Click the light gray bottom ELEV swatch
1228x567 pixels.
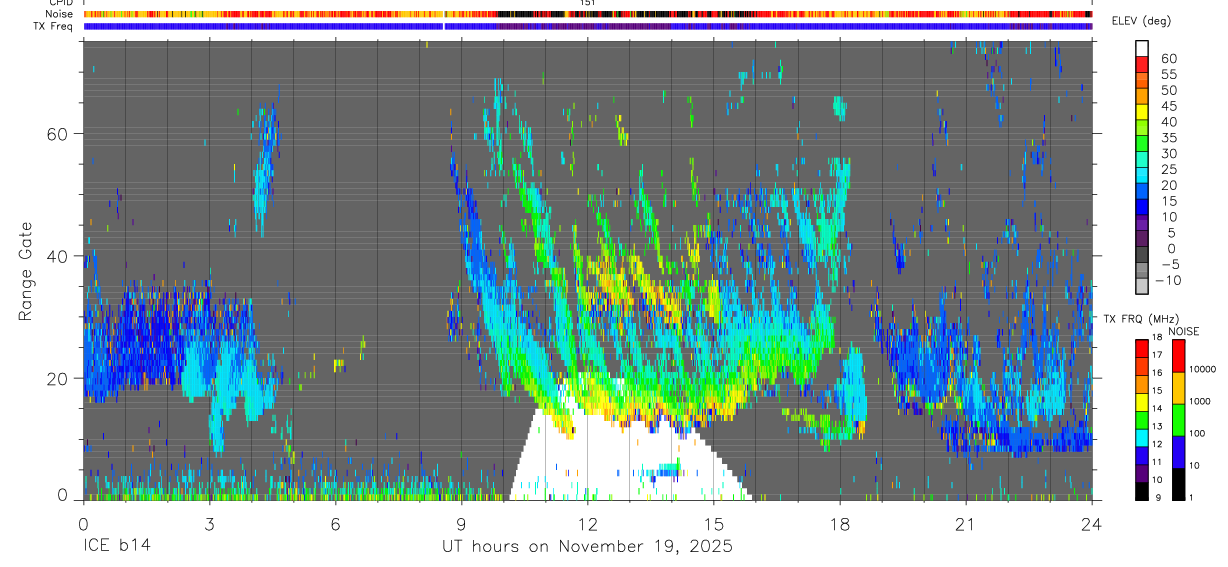[x=1142, y=287]
